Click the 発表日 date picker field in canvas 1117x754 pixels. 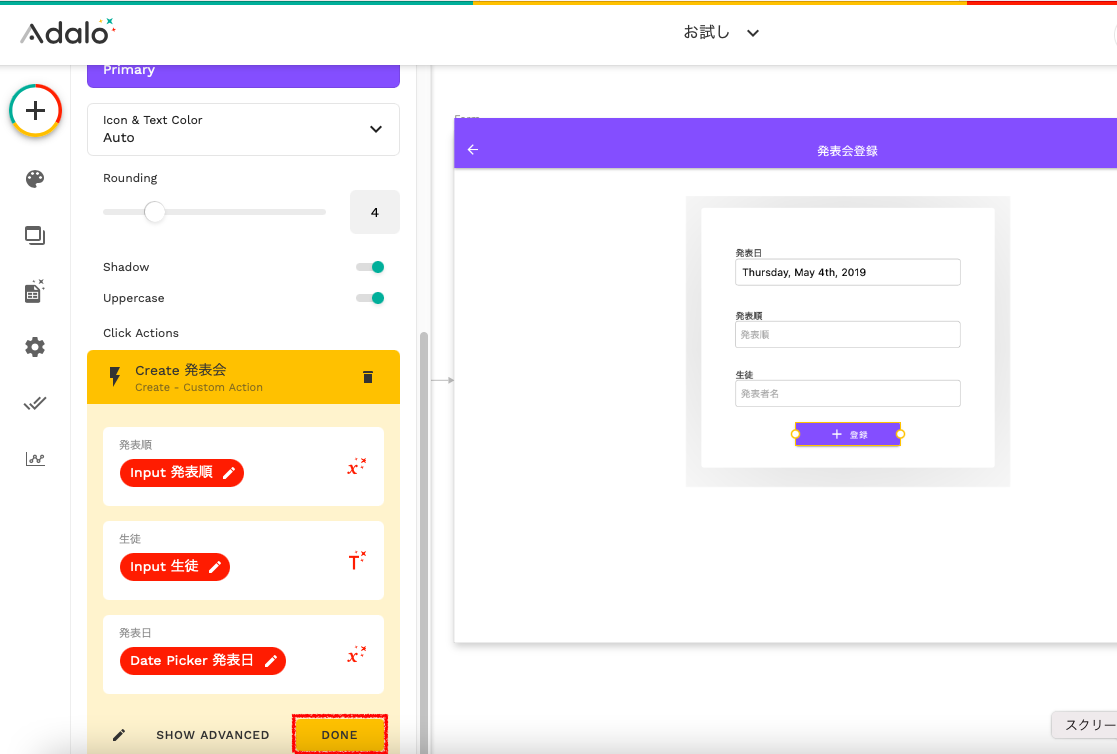click(x=847, y=272)
